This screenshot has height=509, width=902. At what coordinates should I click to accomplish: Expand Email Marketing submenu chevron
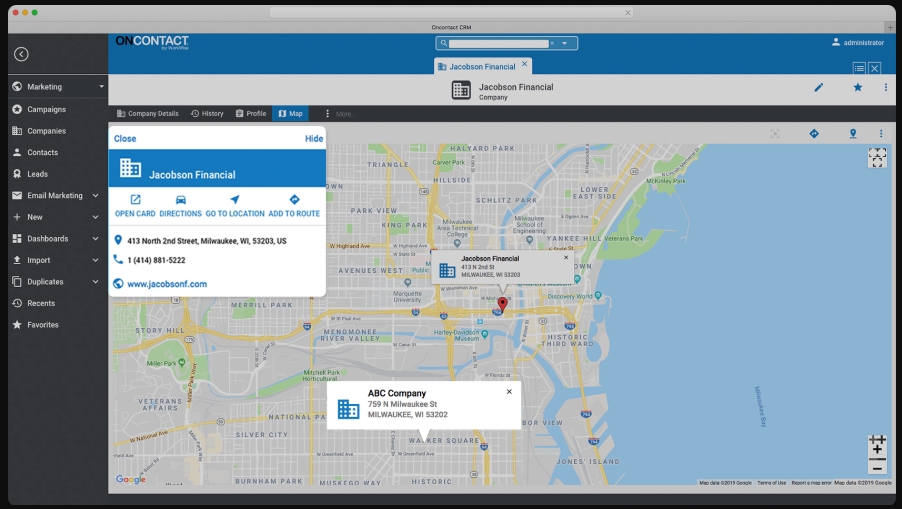pyautogui.click(x=95, y=196)
